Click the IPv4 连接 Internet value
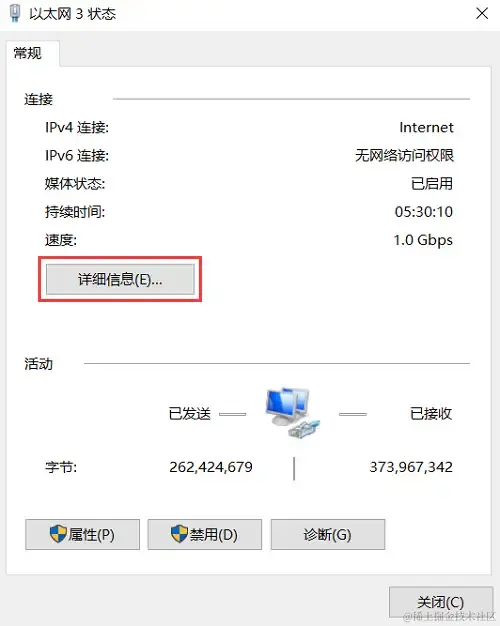Viewport: 500px width, 626px height. point(426,127)
